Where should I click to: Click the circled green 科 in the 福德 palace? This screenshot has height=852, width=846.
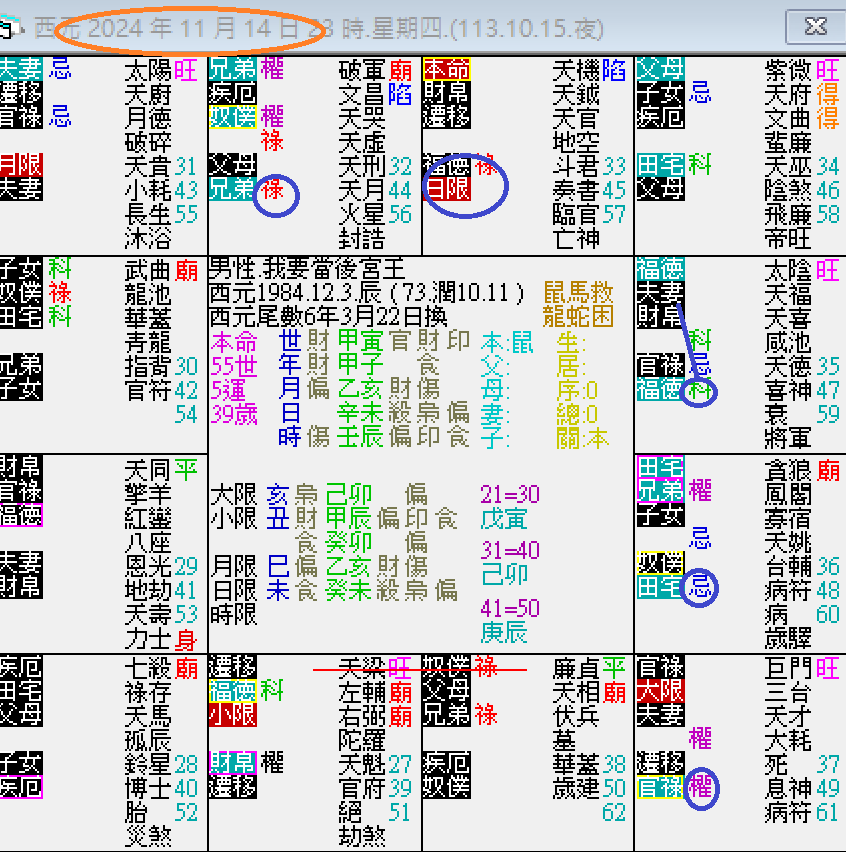[699, 390]
